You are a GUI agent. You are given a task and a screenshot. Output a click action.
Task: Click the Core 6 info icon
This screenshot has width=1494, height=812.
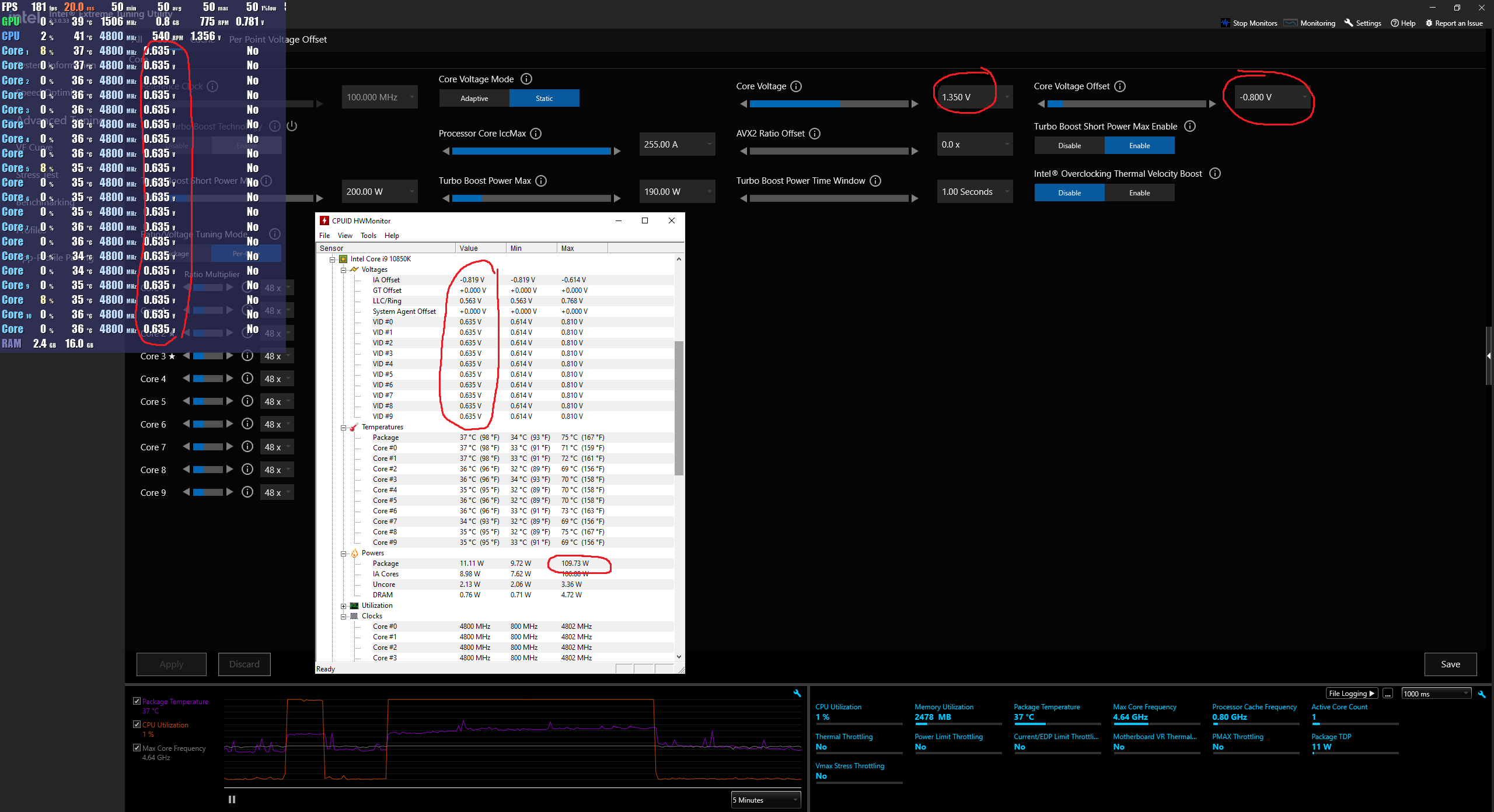pos(247,424)
